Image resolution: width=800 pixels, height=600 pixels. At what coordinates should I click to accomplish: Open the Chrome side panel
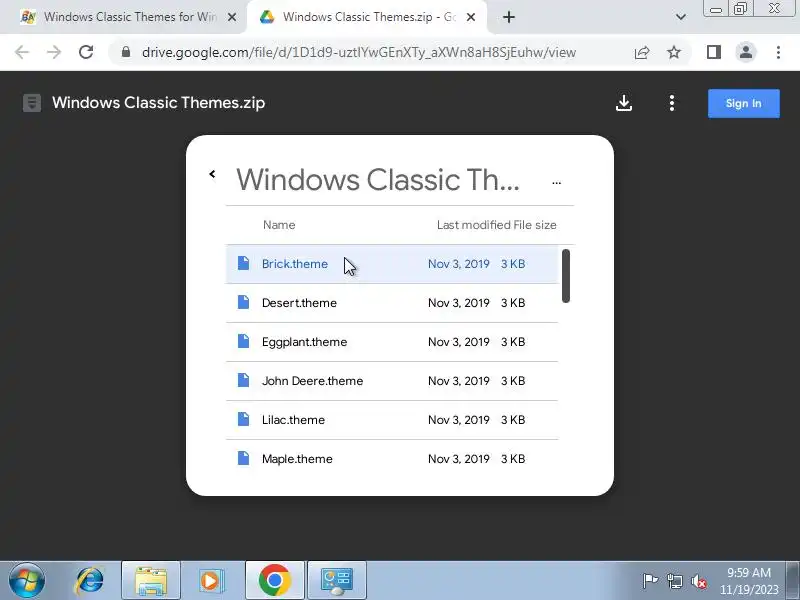coord(714,52)
